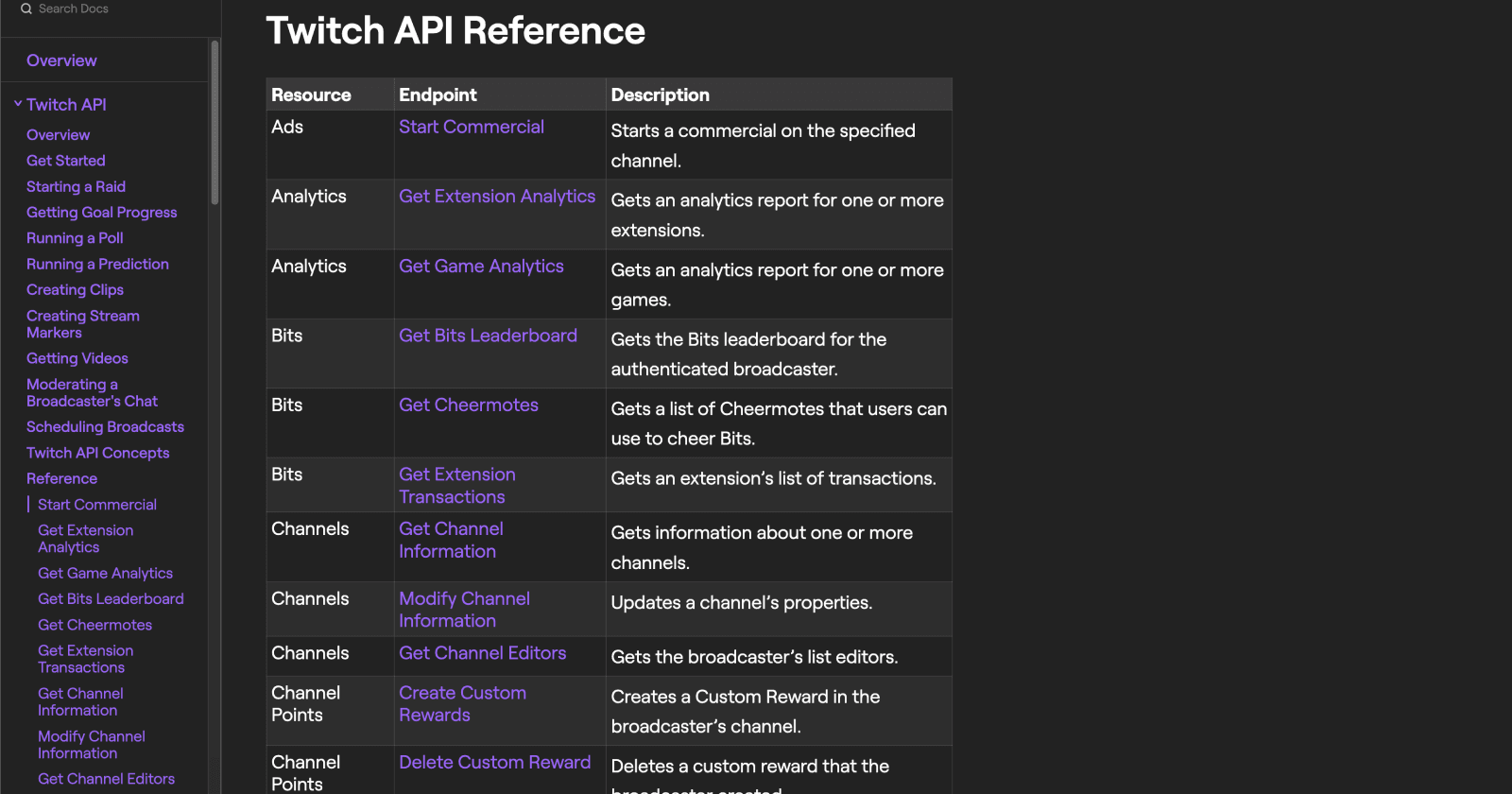Open Getting Videos guide

[x=77, y=358]
